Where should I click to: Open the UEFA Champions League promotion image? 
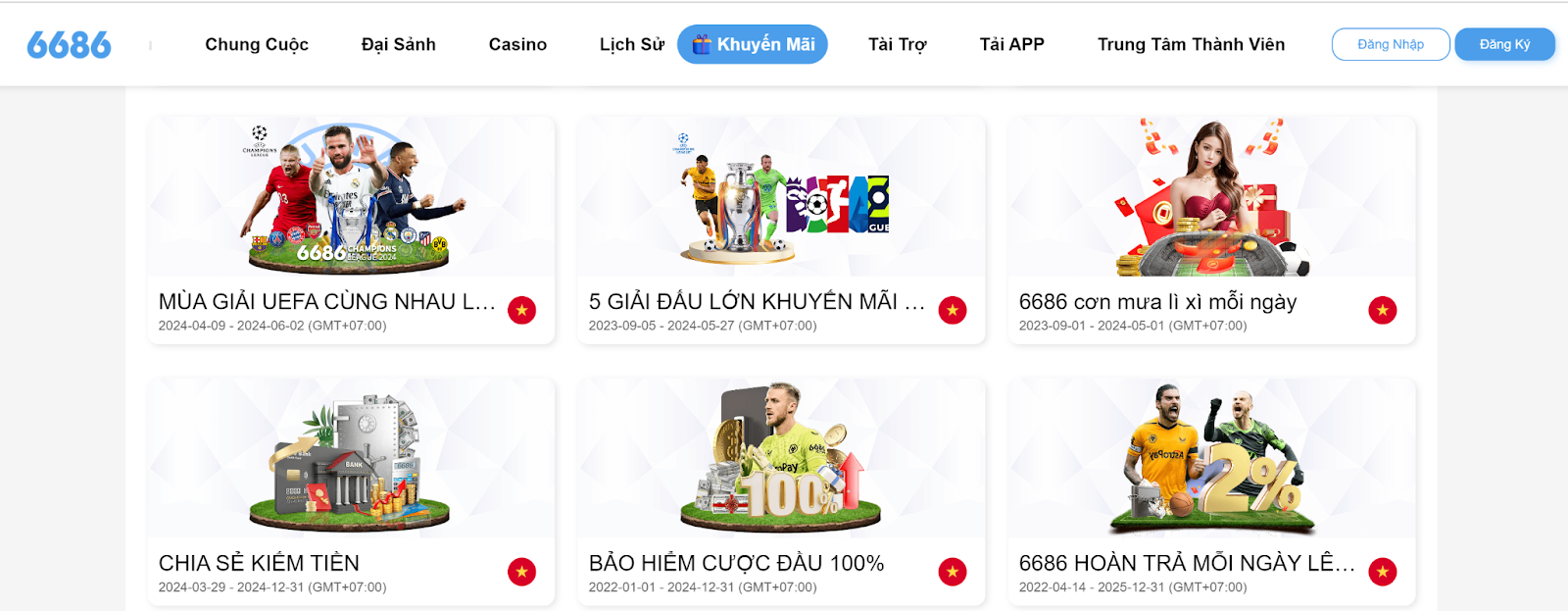351,197
